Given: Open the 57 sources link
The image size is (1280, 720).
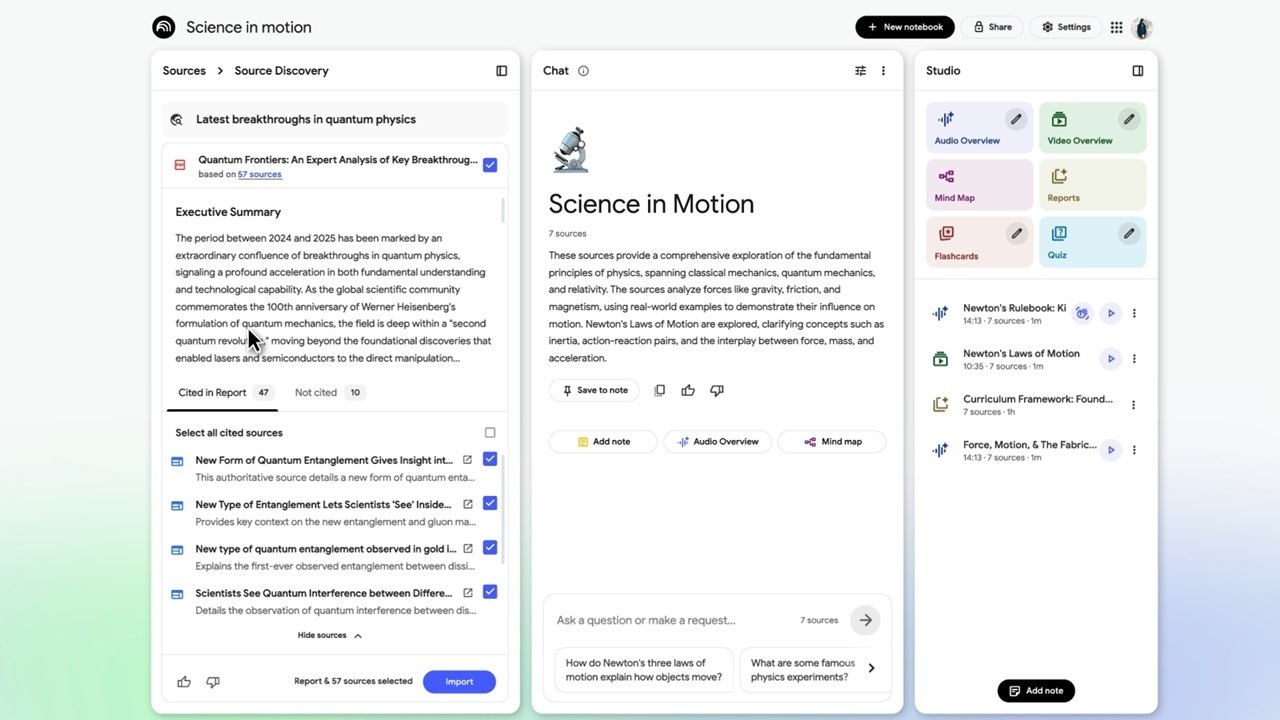Looking at the screenshot, I should tap(259, 175).
